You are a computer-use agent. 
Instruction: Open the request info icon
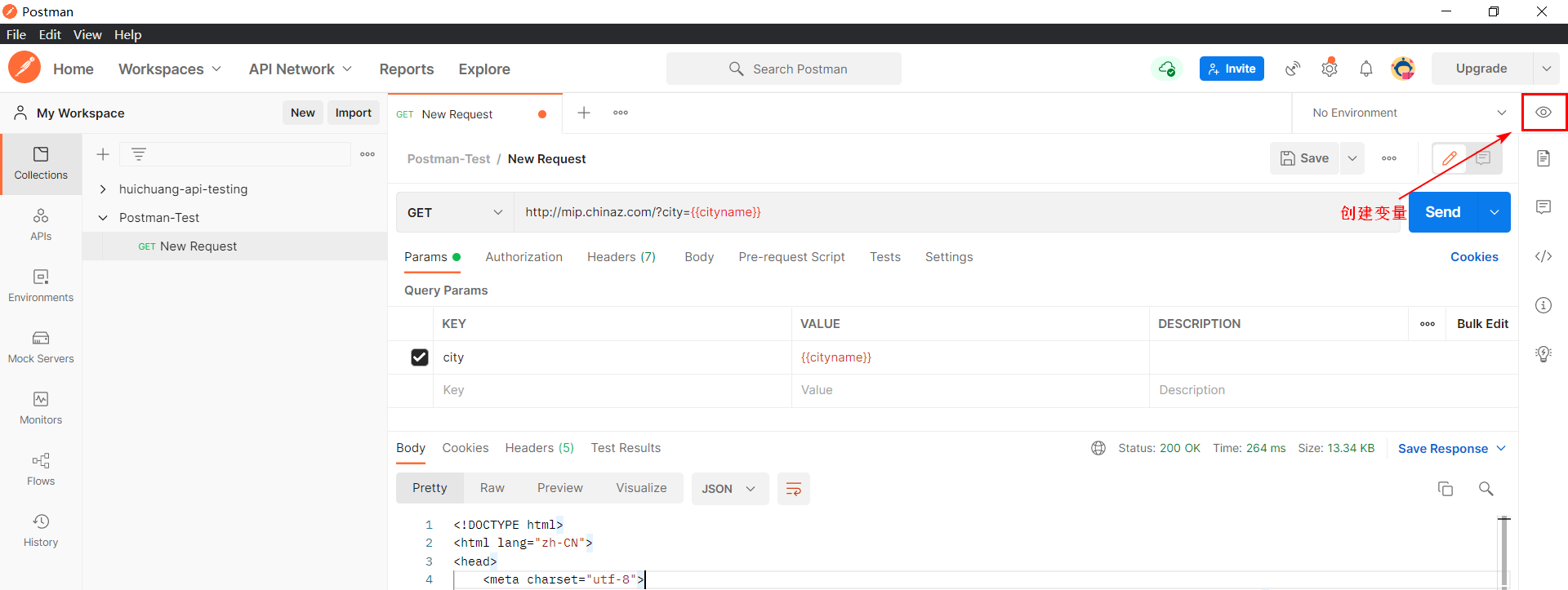click(x=1543, y=305)
